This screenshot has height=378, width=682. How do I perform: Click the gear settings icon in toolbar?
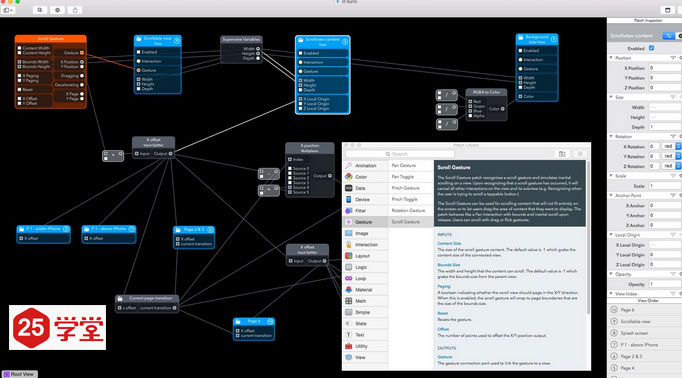[x=57, y=10]
